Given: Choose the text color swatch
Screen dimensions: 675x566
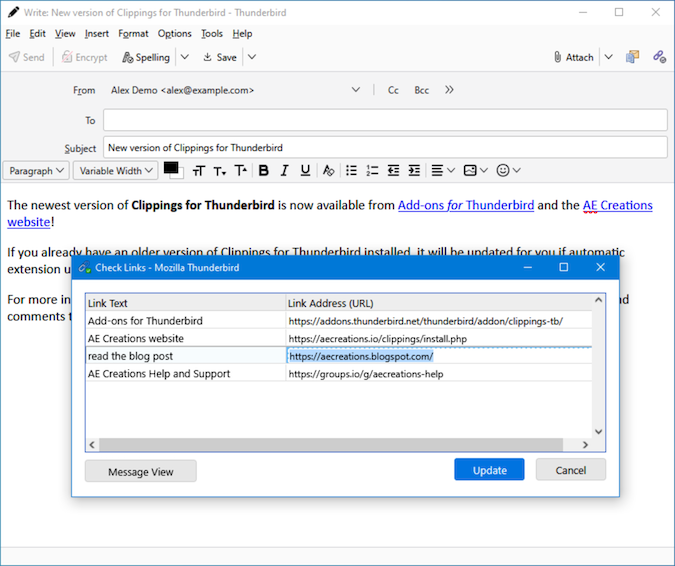Looking at the screenshot, I should pos(171,168).
